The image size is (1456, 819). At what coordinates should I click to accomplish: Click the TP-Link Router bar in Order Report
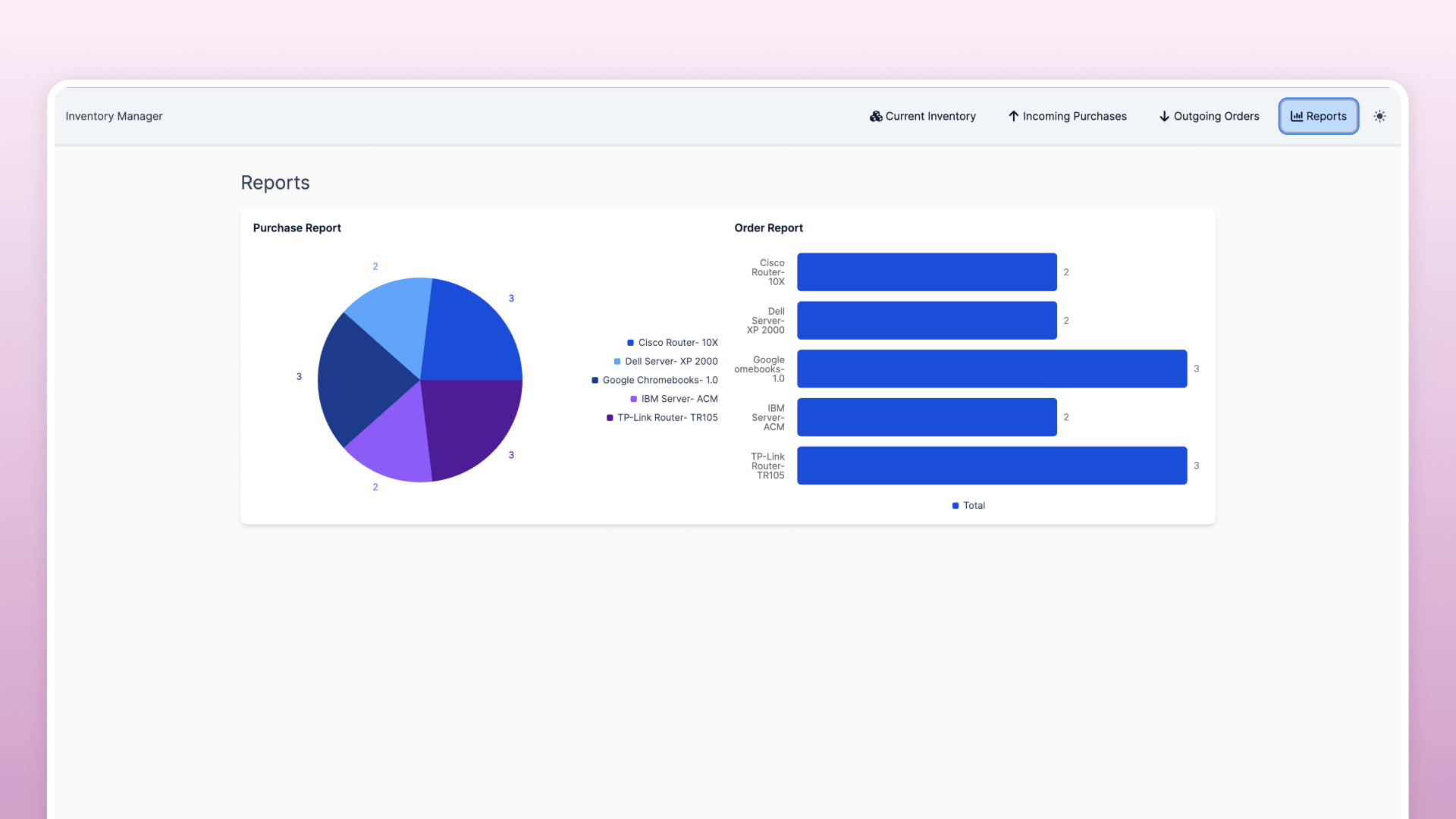click(991, 466)
